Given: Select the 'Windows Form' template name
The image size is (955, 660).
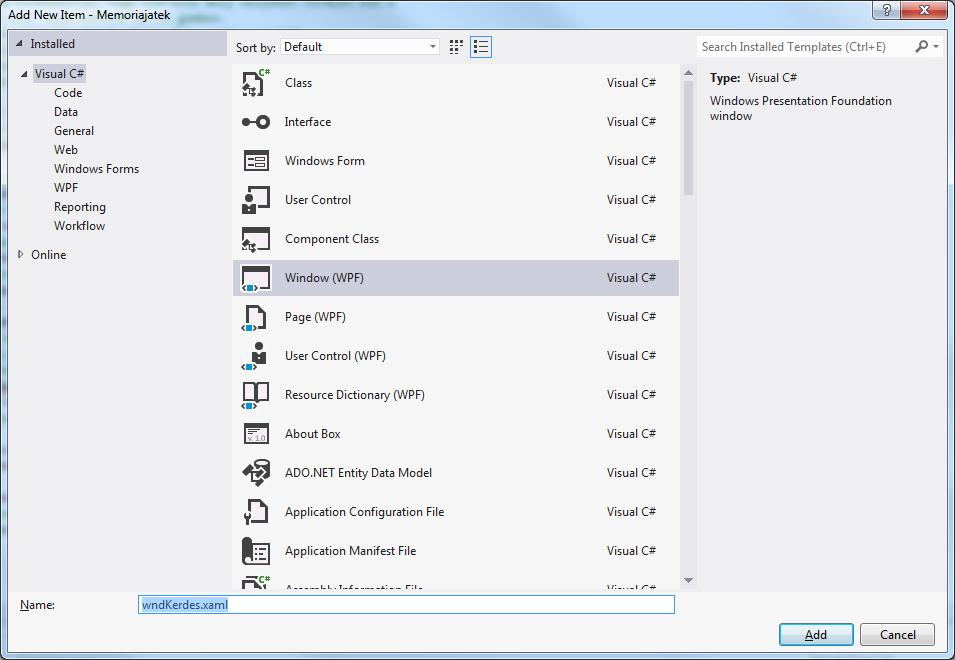Looking at the screenshot, I should 325,161.
